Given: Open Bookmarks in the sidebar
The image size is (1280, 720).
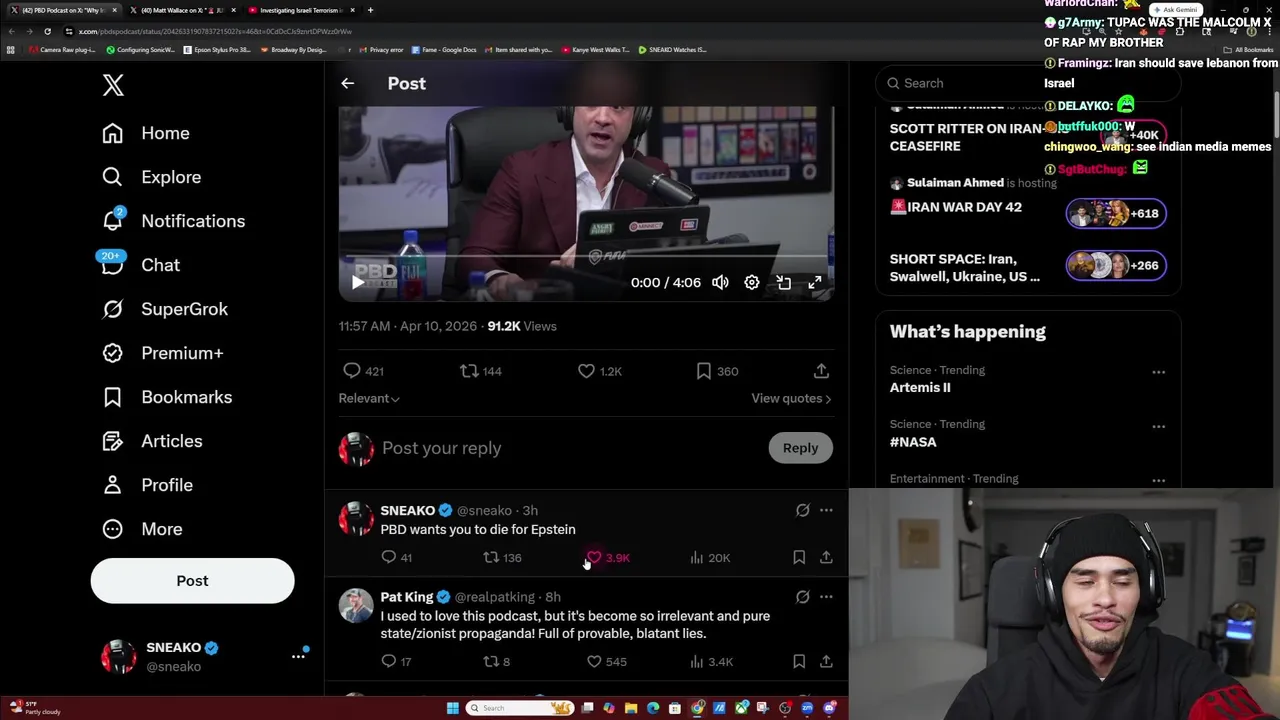Looking at the screenshot, I should 167,397.
